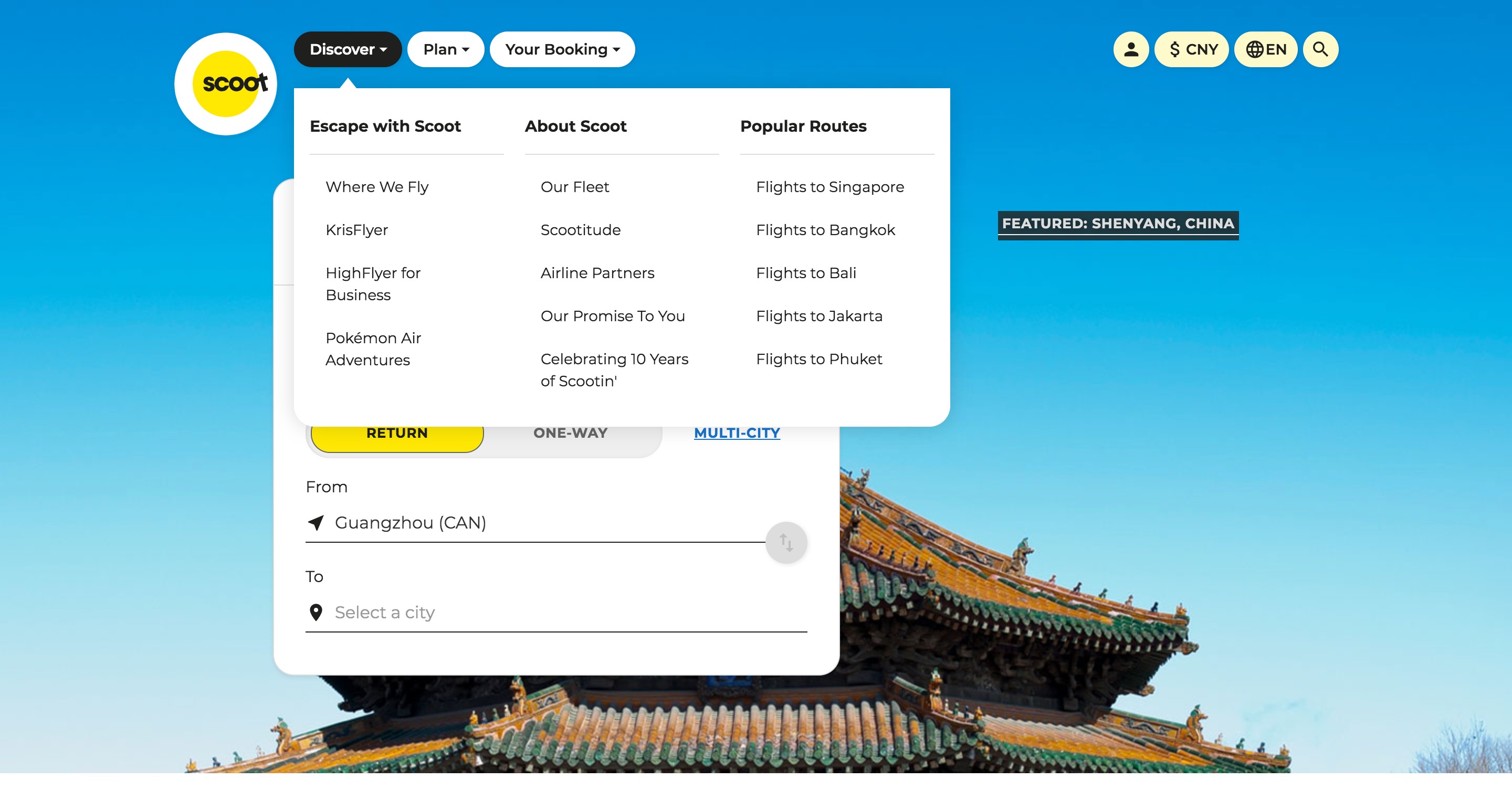
Task: Click the To field Select a city
Action: 556,613
